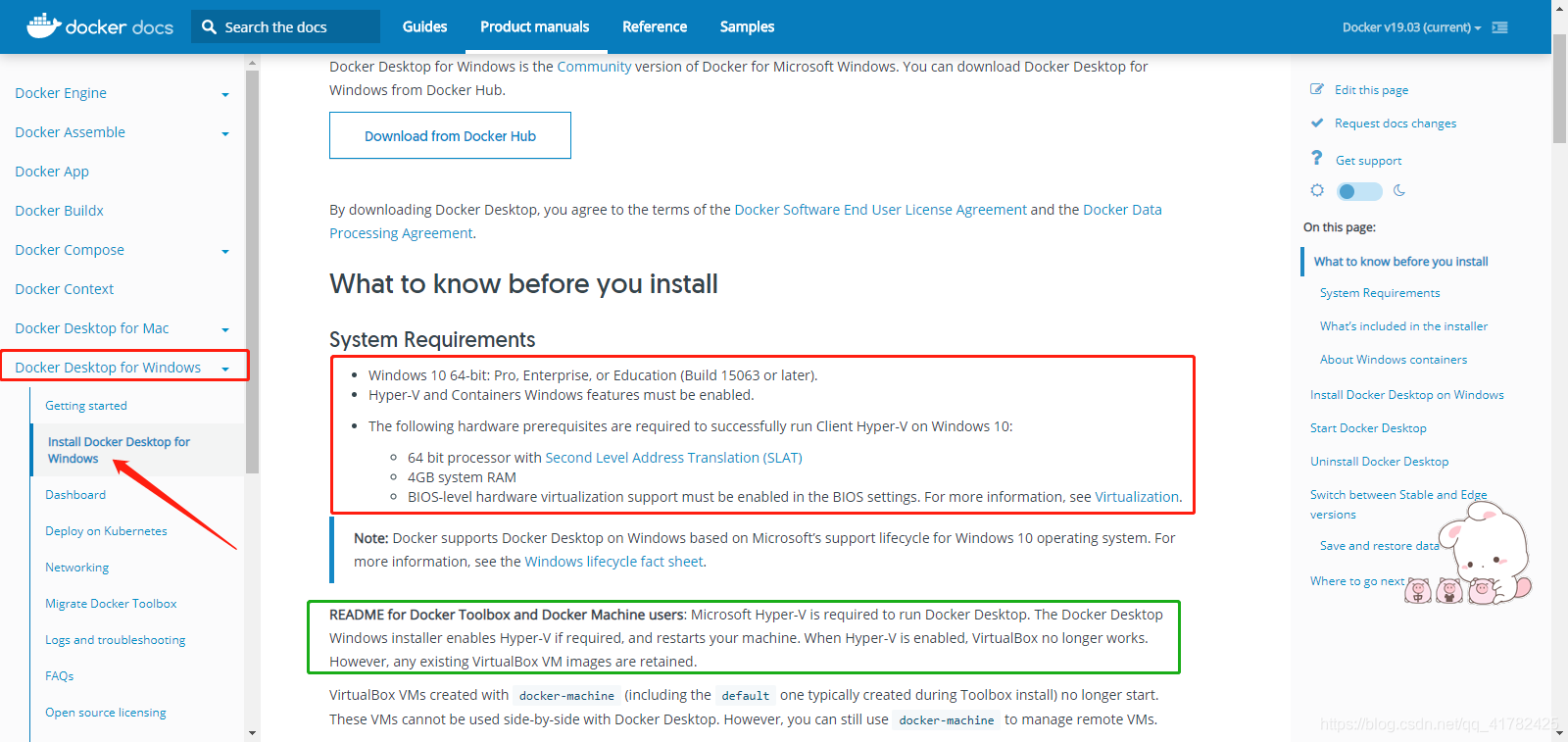This screenshot has width=1568, height=742.
Task: Click the Get support question mark icon
Action: (1317, 158)
